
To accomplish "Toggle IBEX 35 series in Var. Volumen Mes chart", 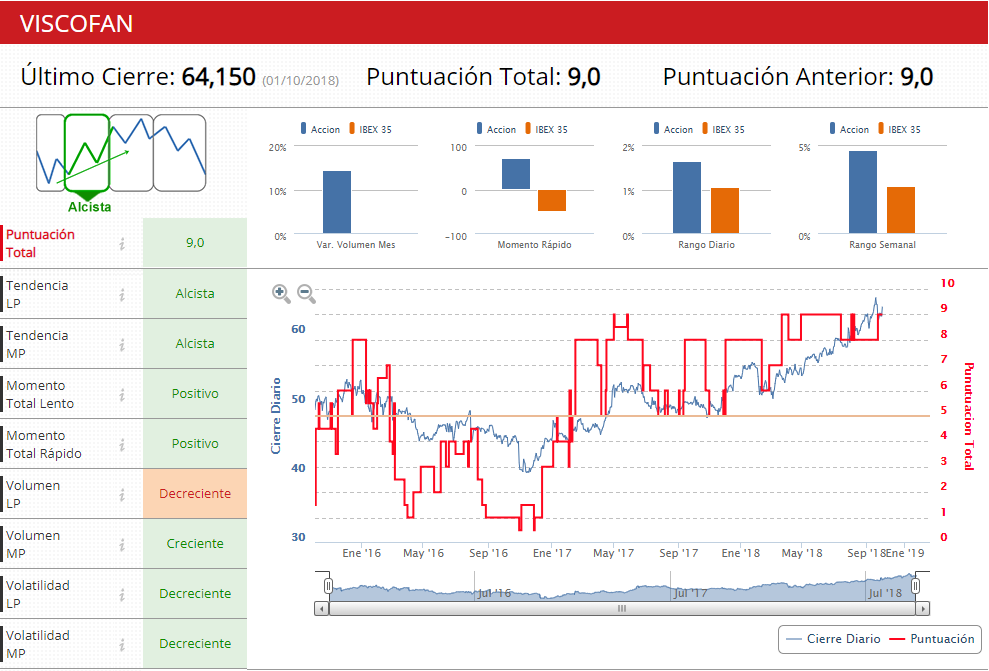I will click(x=370, y=129).
